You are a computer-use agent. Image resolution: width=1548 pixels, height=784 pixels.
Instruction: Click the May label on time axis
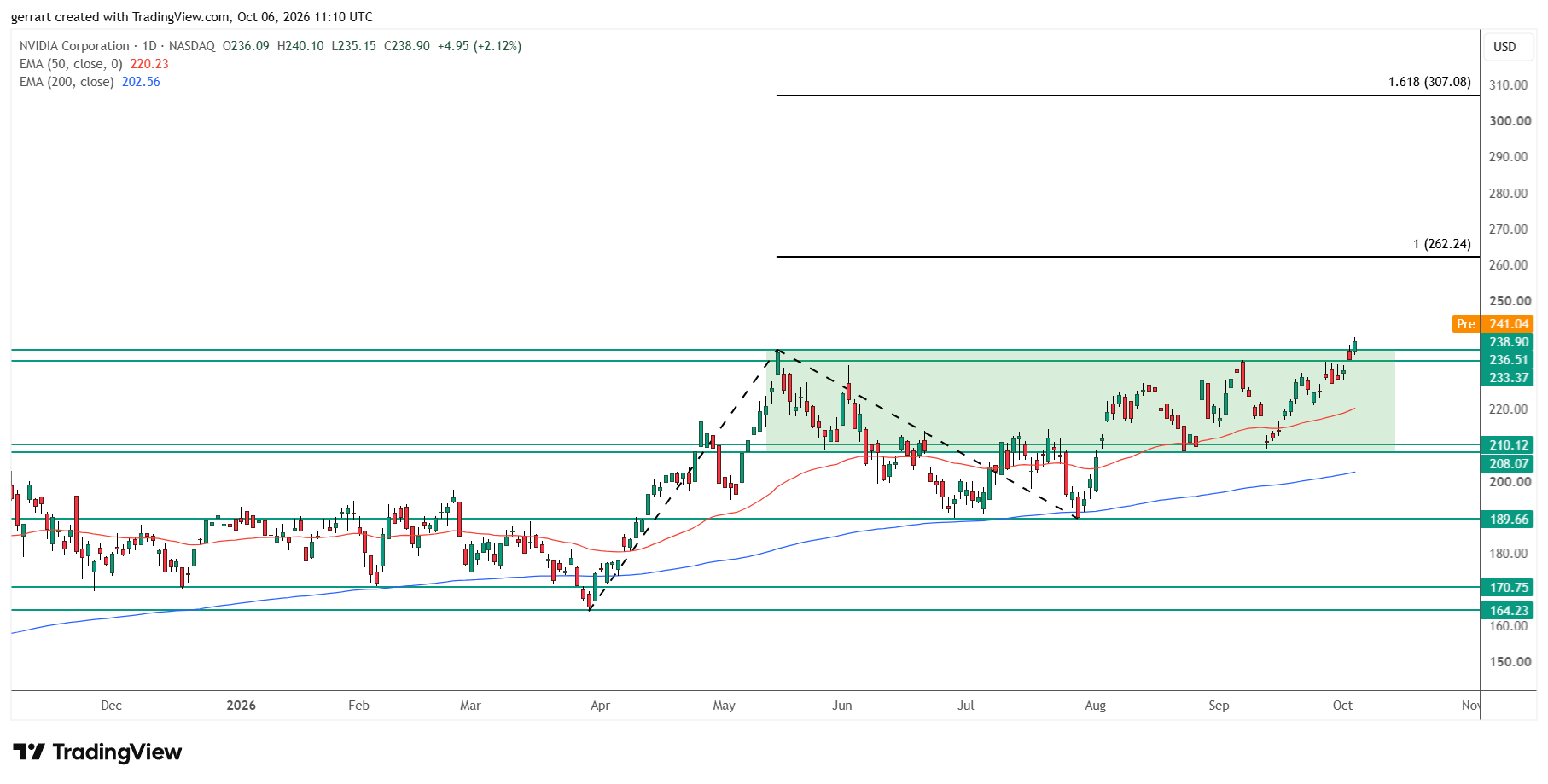(725, 706)
